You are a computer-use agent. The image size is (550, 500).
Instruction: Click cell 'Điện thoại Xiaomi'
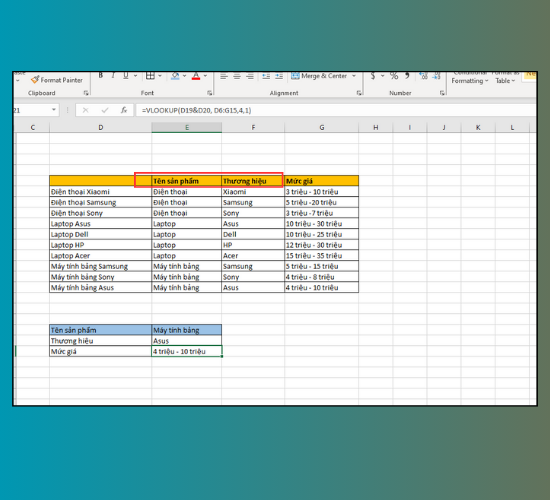[101, 192]
